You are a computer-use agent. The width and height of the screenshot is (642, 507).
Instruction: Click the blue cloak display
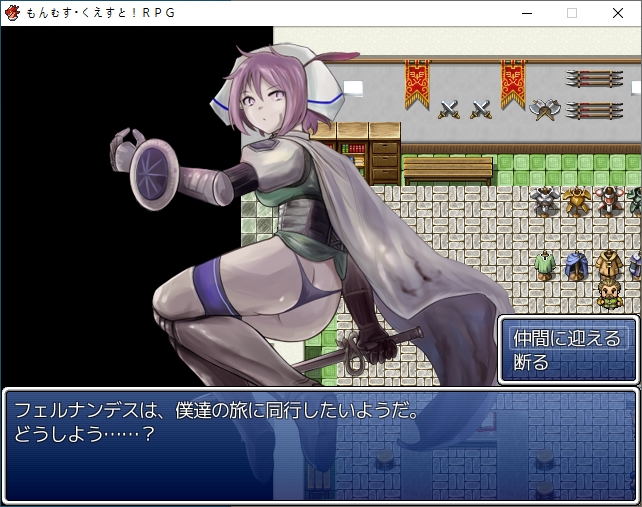[x=576, y=266]
